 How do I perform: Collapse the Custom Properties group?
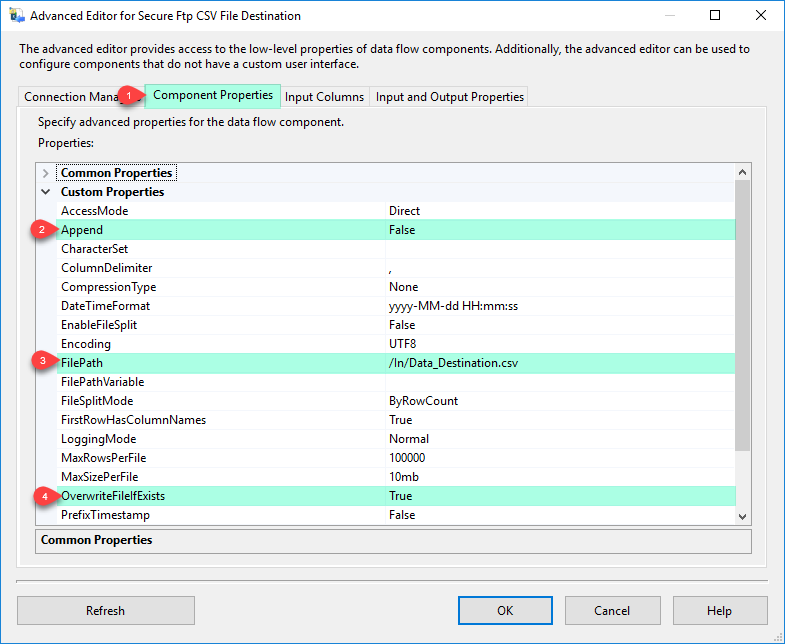pos(46,192)
